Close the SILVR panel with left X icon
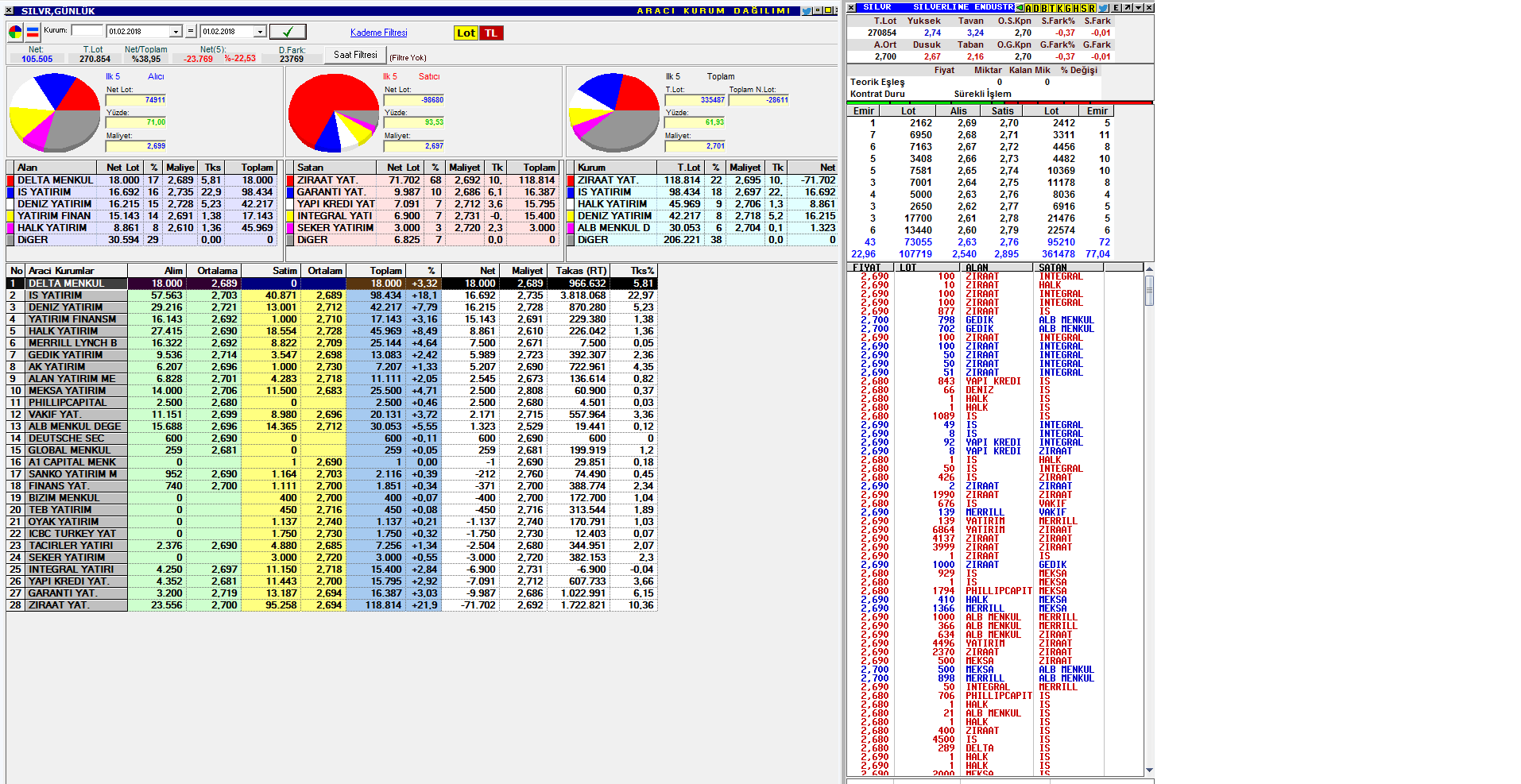1521x784 pixels. [851, 8]
